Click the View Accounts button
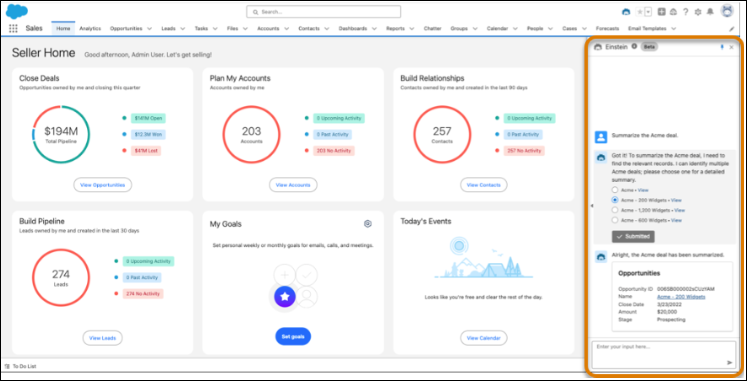747x381 pixels. (x=293, y=185)
